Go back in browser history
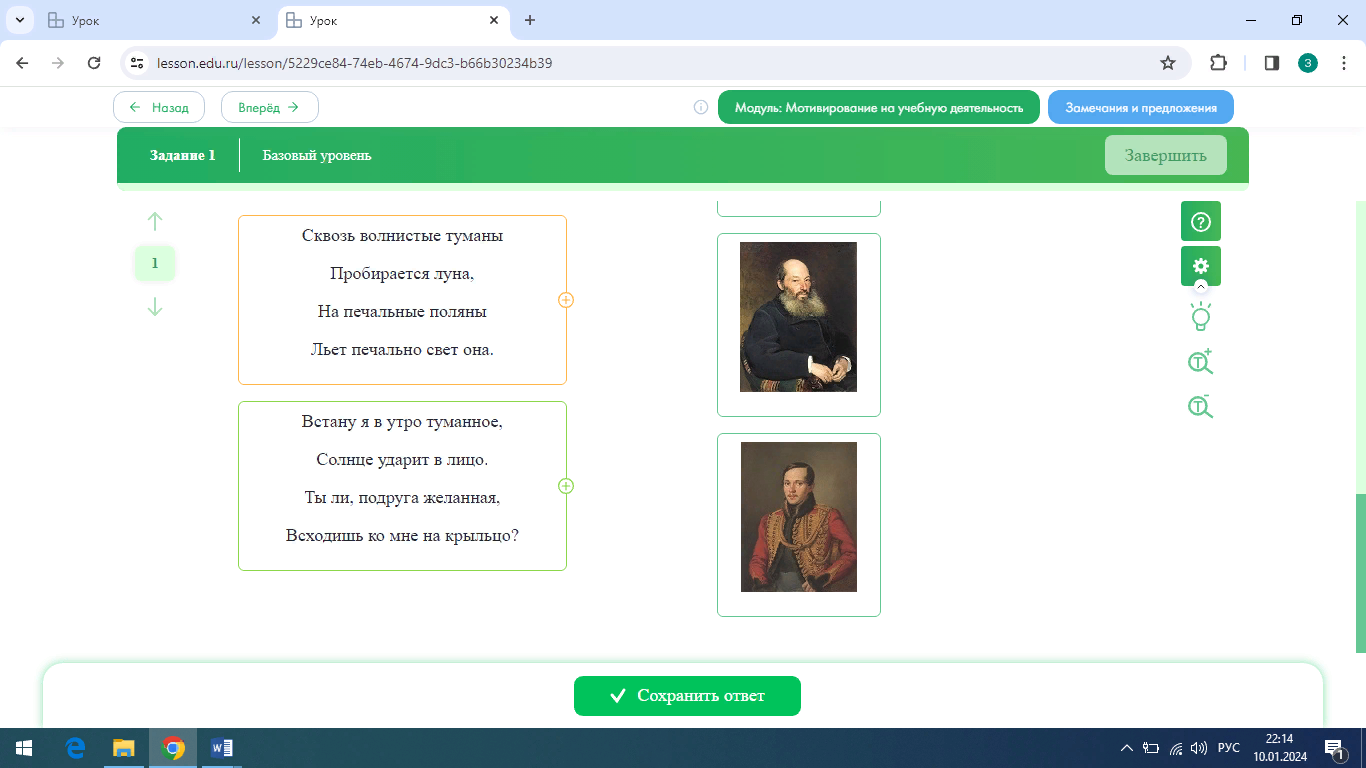1366x768 pixels. coord(22,63)
